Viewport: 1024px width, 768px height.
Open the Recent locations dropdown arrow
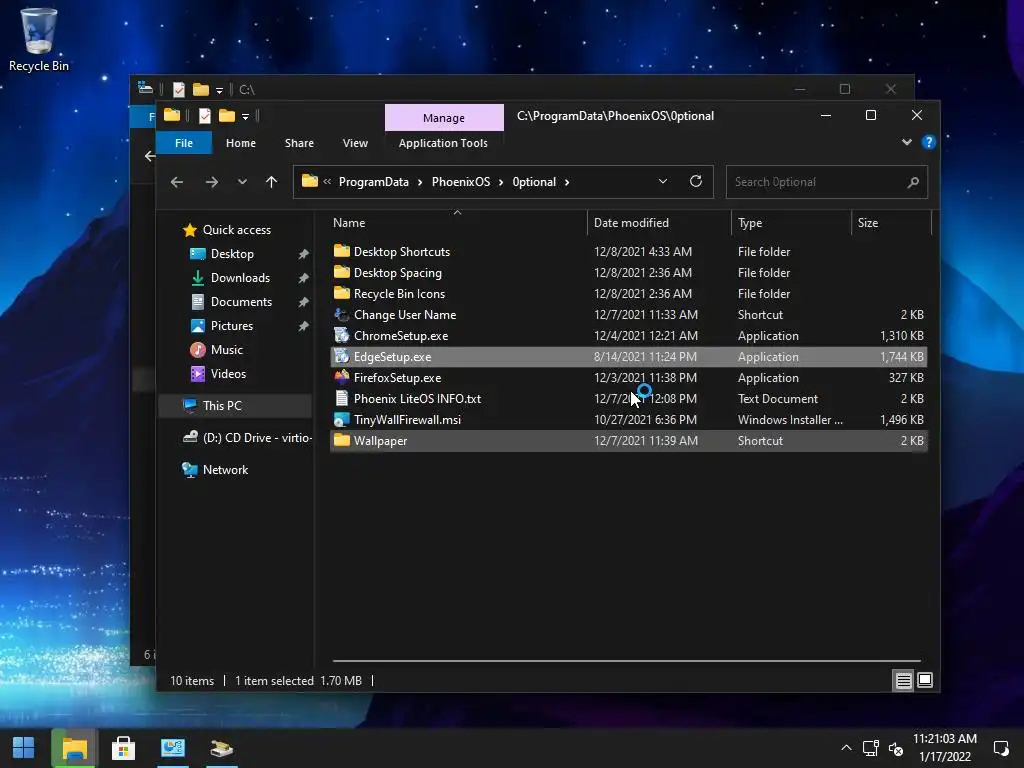coord(242,182)
